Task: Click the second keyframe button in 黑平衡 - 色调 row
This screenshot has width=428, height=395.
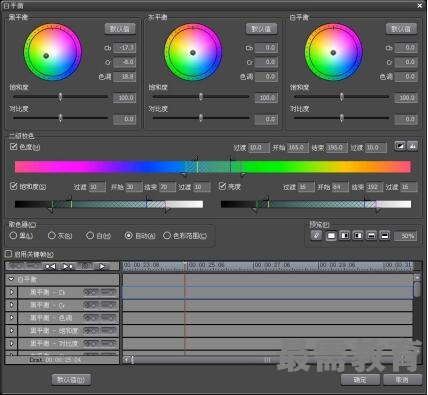Action: pyautogui.click(x=108, y=318)
